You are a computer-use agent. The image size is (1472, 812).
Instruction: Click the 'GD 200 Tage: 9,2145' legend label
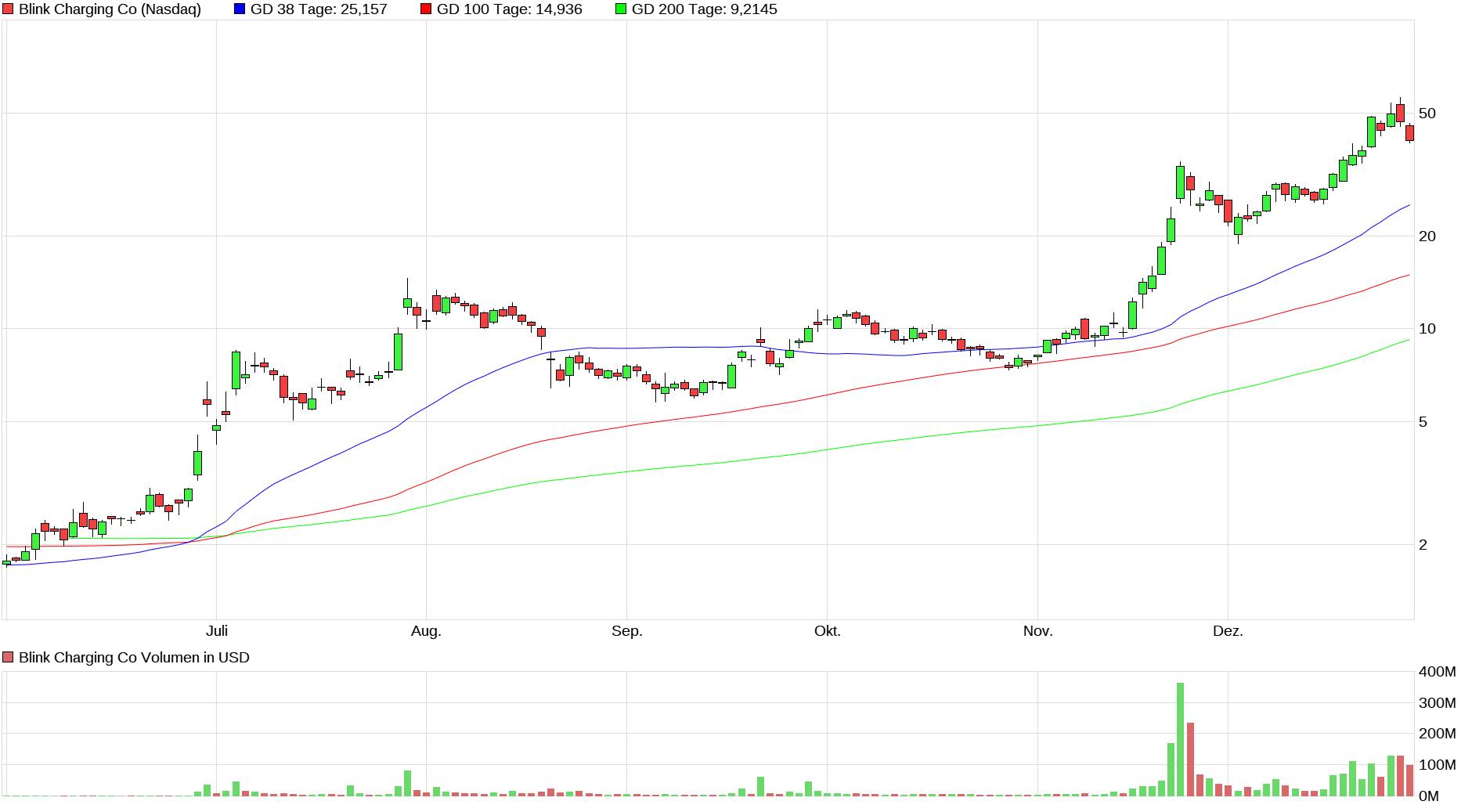(704, 9)
